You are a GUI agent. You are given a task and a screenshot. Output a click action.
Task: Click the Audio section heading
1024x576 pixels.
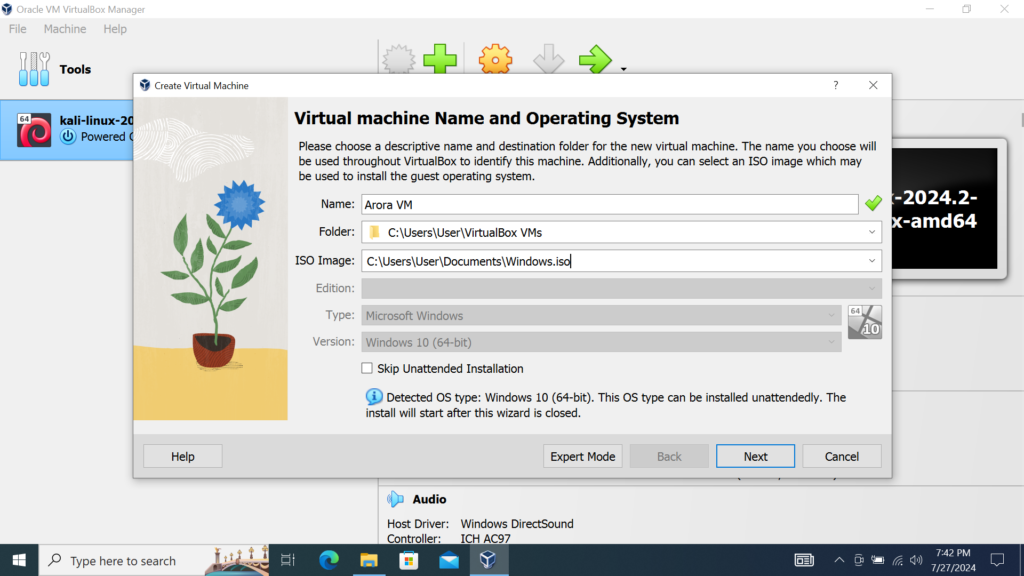429,499
